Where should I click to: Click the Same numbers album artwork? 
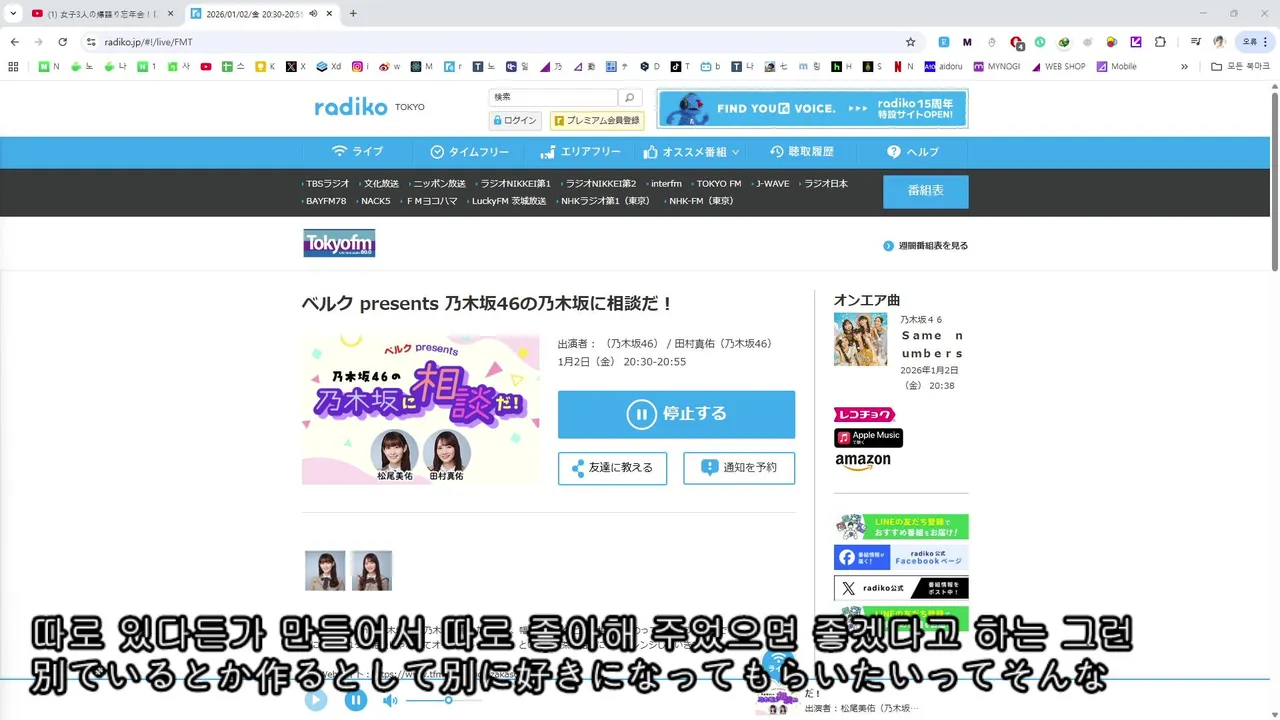point(860,340)
